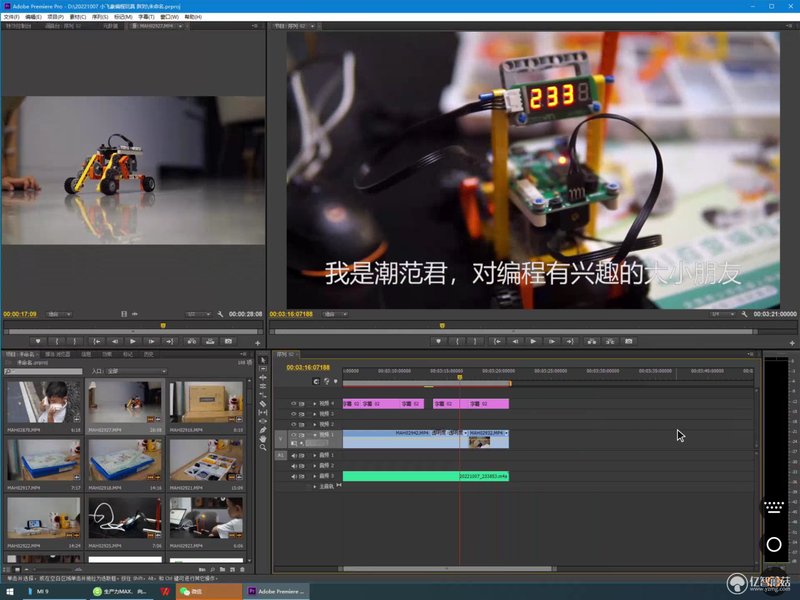The height and width of the screenshot is (600, 800).
Task: Click New Bin folder icon in Project panel
Action: coord(222,569)
